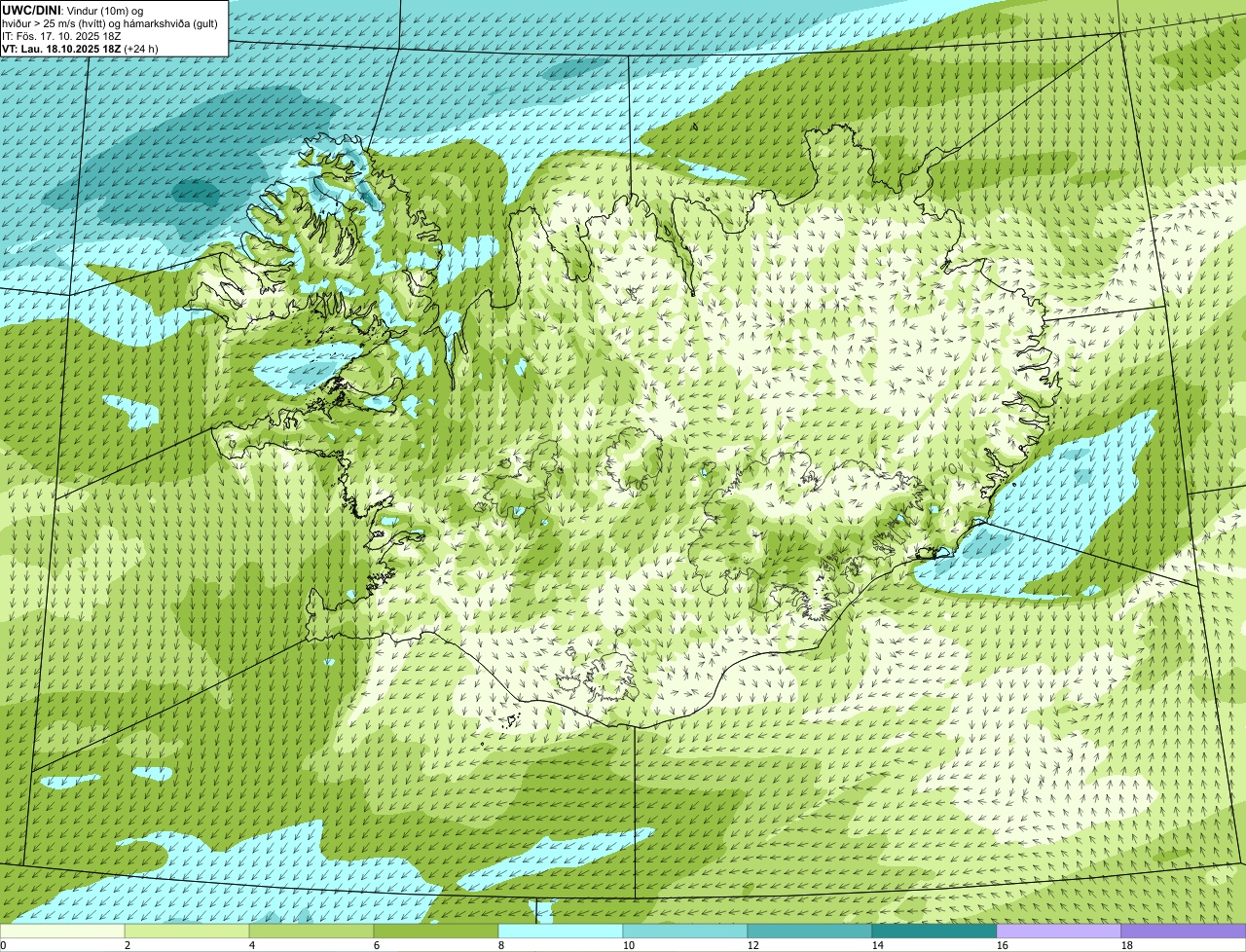
Task: Click the 10–12 m/s turquoise legend swatch
Action: (x=685, y=932)
